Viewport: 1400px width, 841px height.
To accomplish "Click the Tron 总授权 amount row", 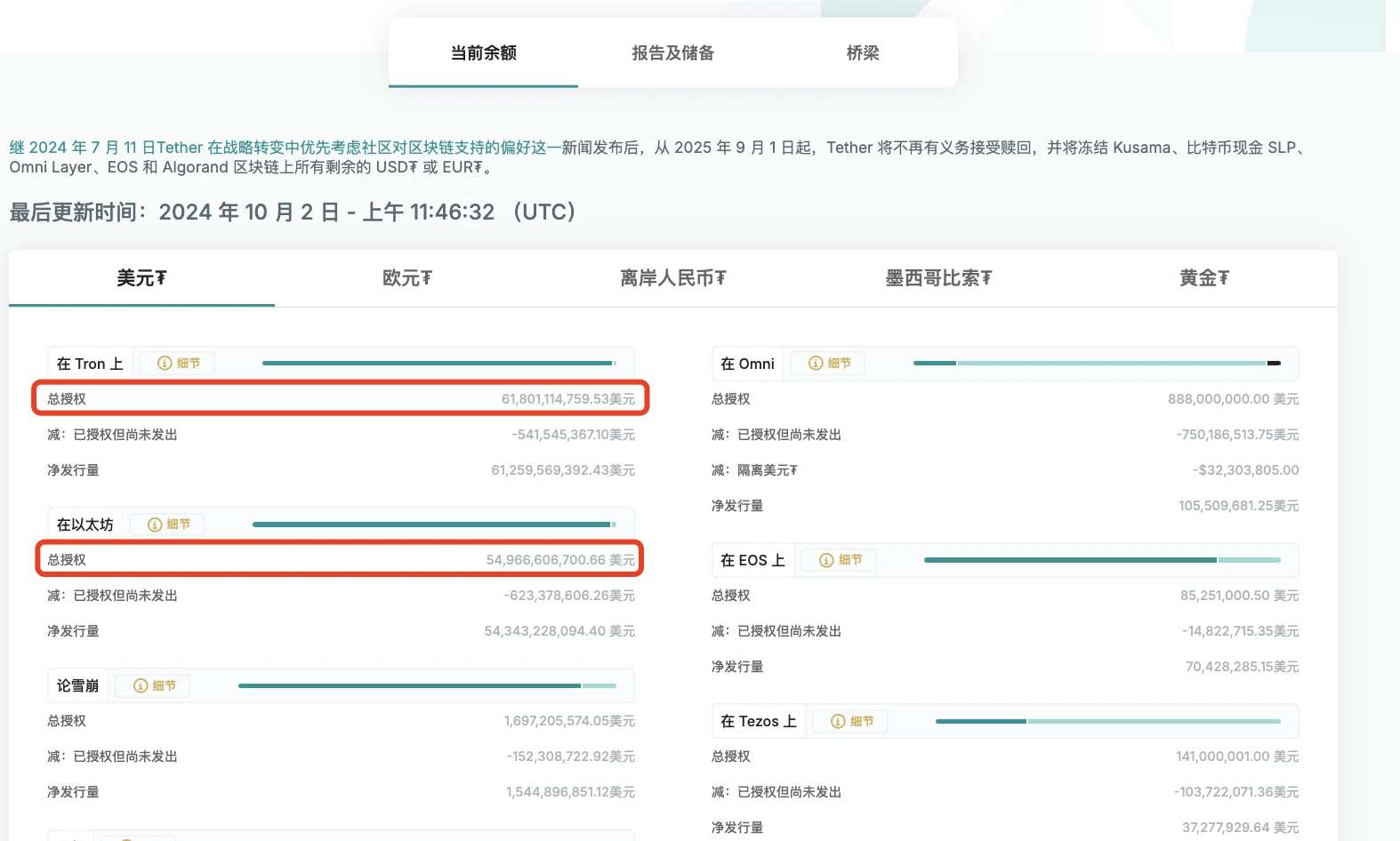I will click(x=341, y=398).
